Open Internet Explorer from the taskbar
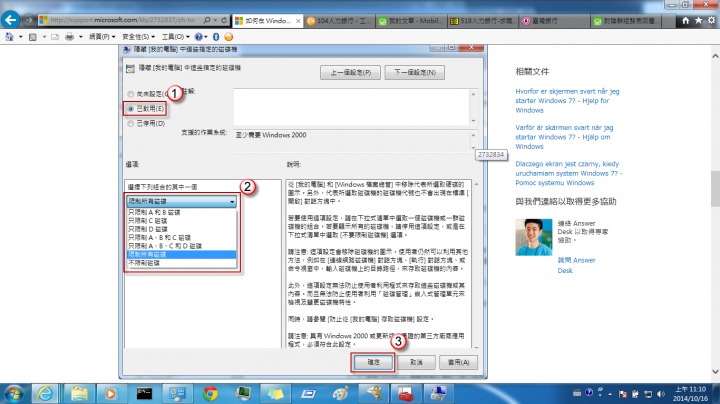720x404 pixels. tap(45, 394)
